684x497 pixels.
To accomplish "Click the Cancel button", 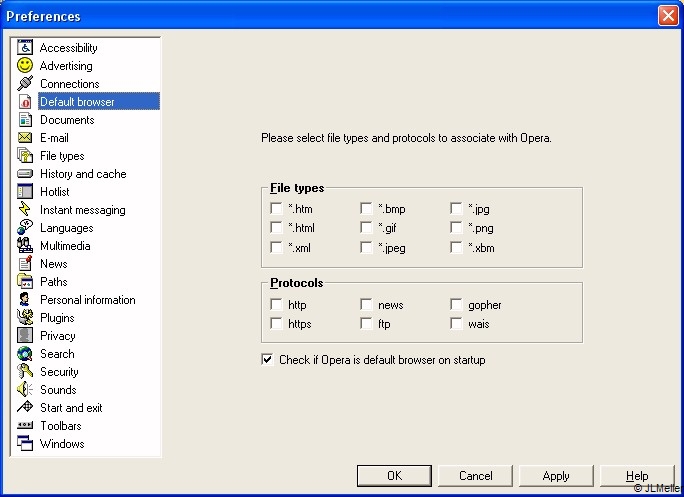I will coord(475,475).
